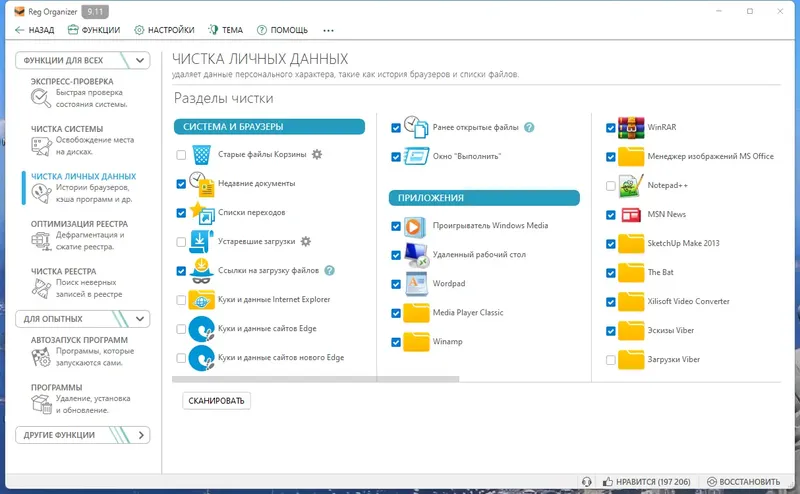Click the 'Приложения' section header
This screenshot has height=494, width=800.
click(484, 198)
